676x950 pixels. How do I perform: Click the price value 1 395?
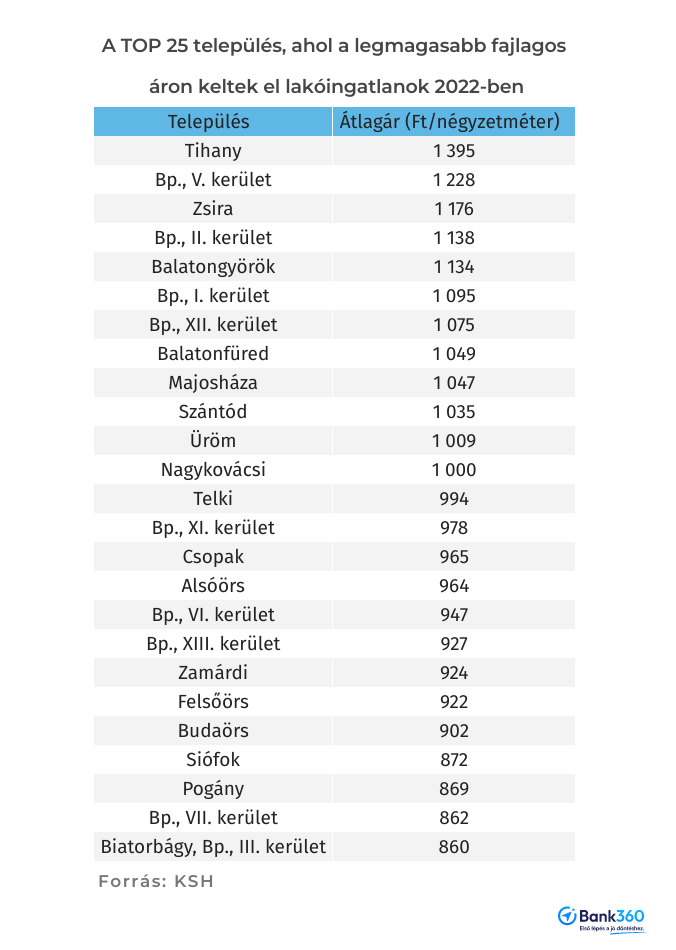tap(453, 151)
